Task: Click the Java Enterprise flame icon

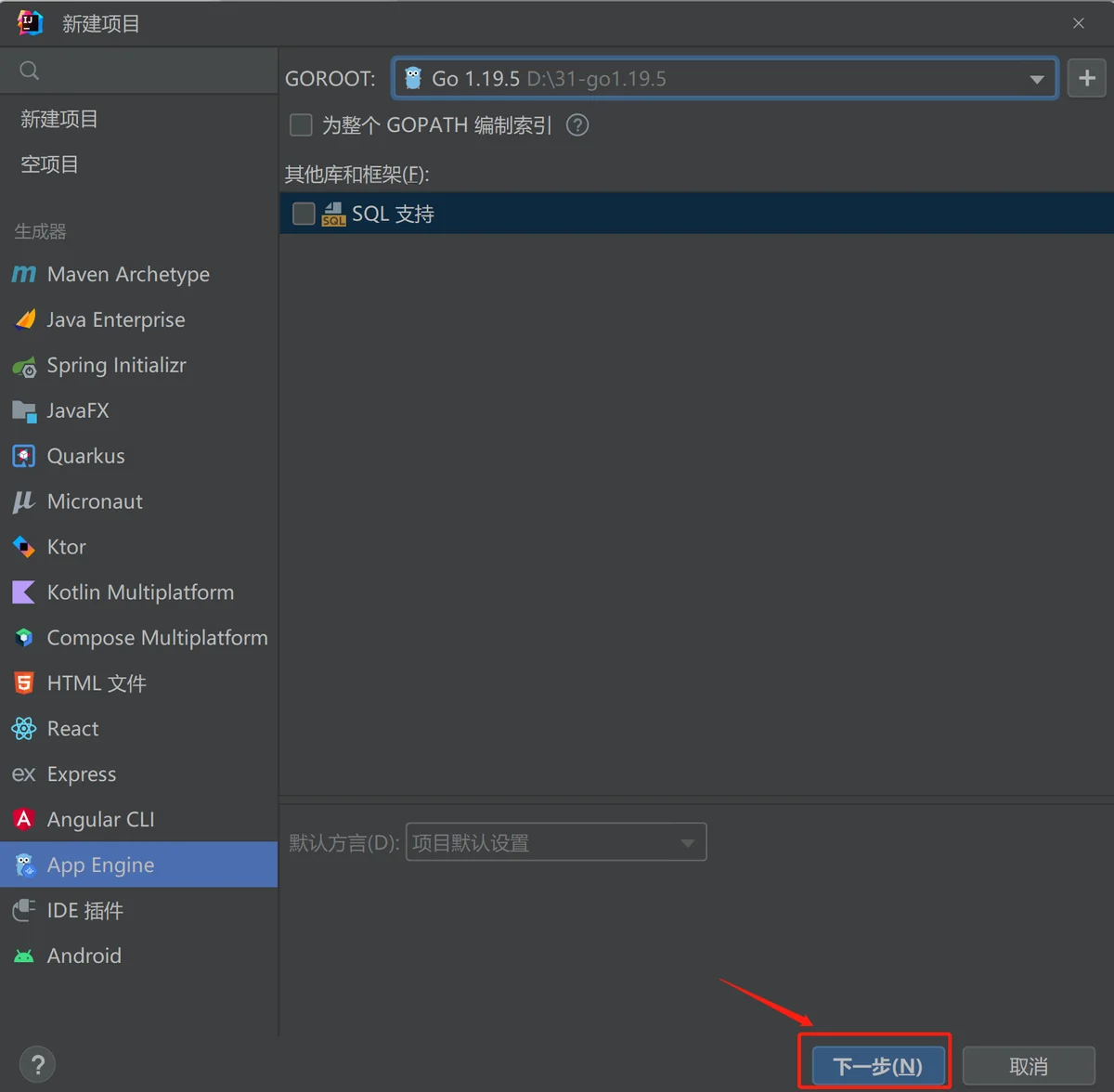Action: pos(24,319)
